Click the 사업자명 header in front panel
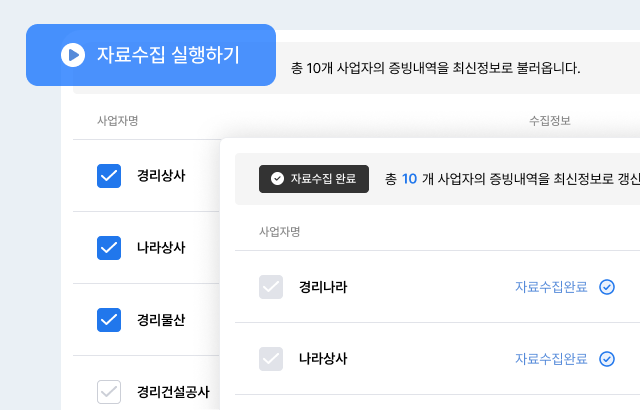The height and width of the screenshot is (410, 640). [280, 232]
